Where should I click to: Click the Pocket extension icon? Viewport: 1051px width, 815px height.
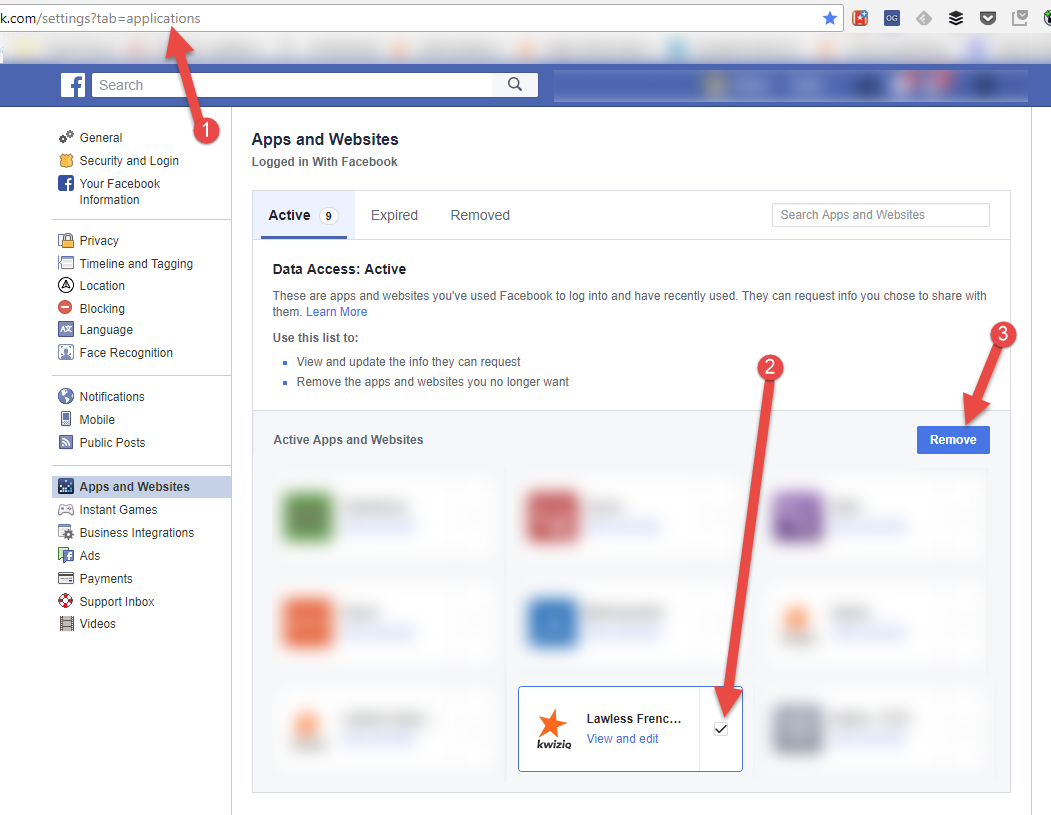click(x=988, y=17)
